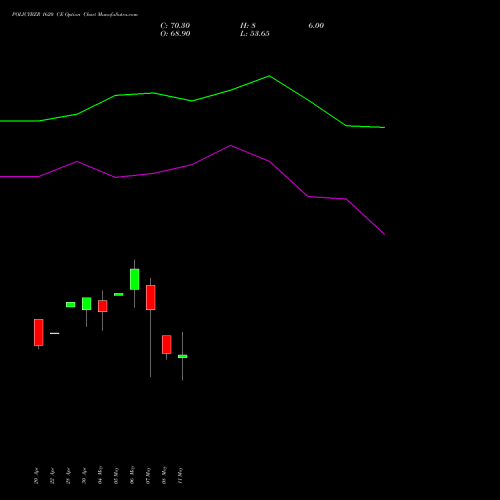This screenshot has width=500, height=500.
Task: Click the magenta indicator line
Action: tap(192, 164)
